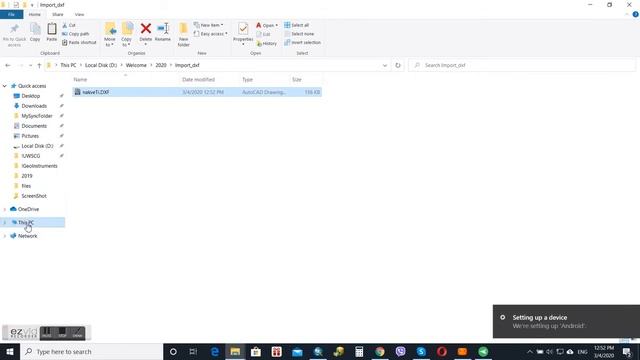Click Paste shortcut in the ribbon
The height and width of the screenshot is (360, 640).
coord(79,42)
